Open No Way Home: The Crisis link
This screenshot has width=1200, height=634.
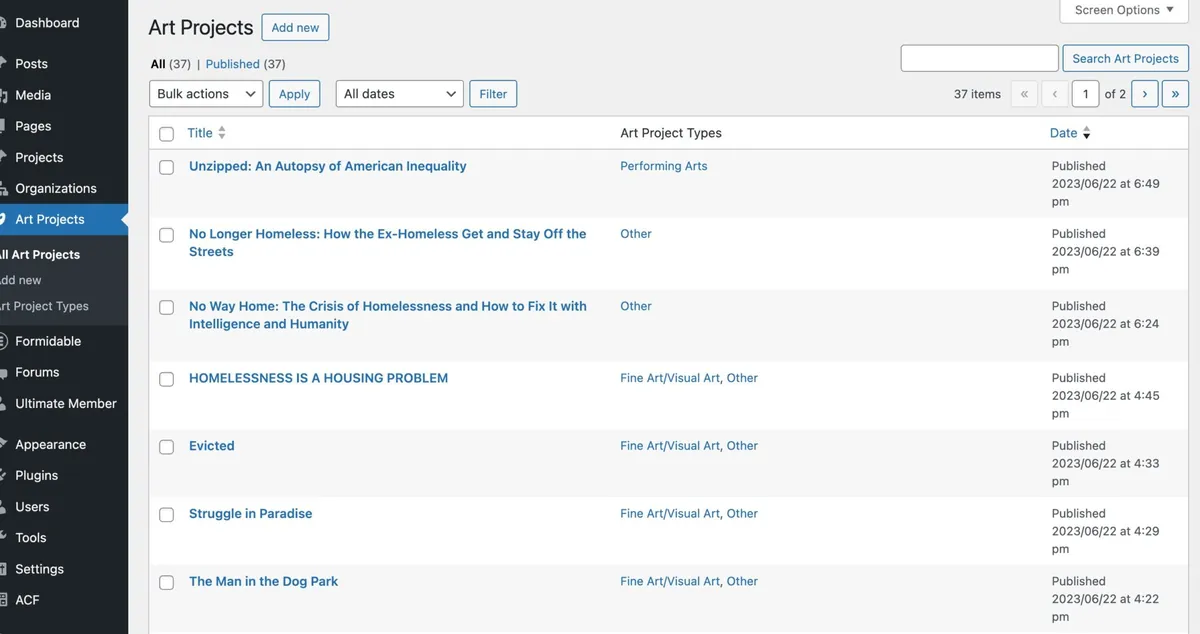click(388, 315)
